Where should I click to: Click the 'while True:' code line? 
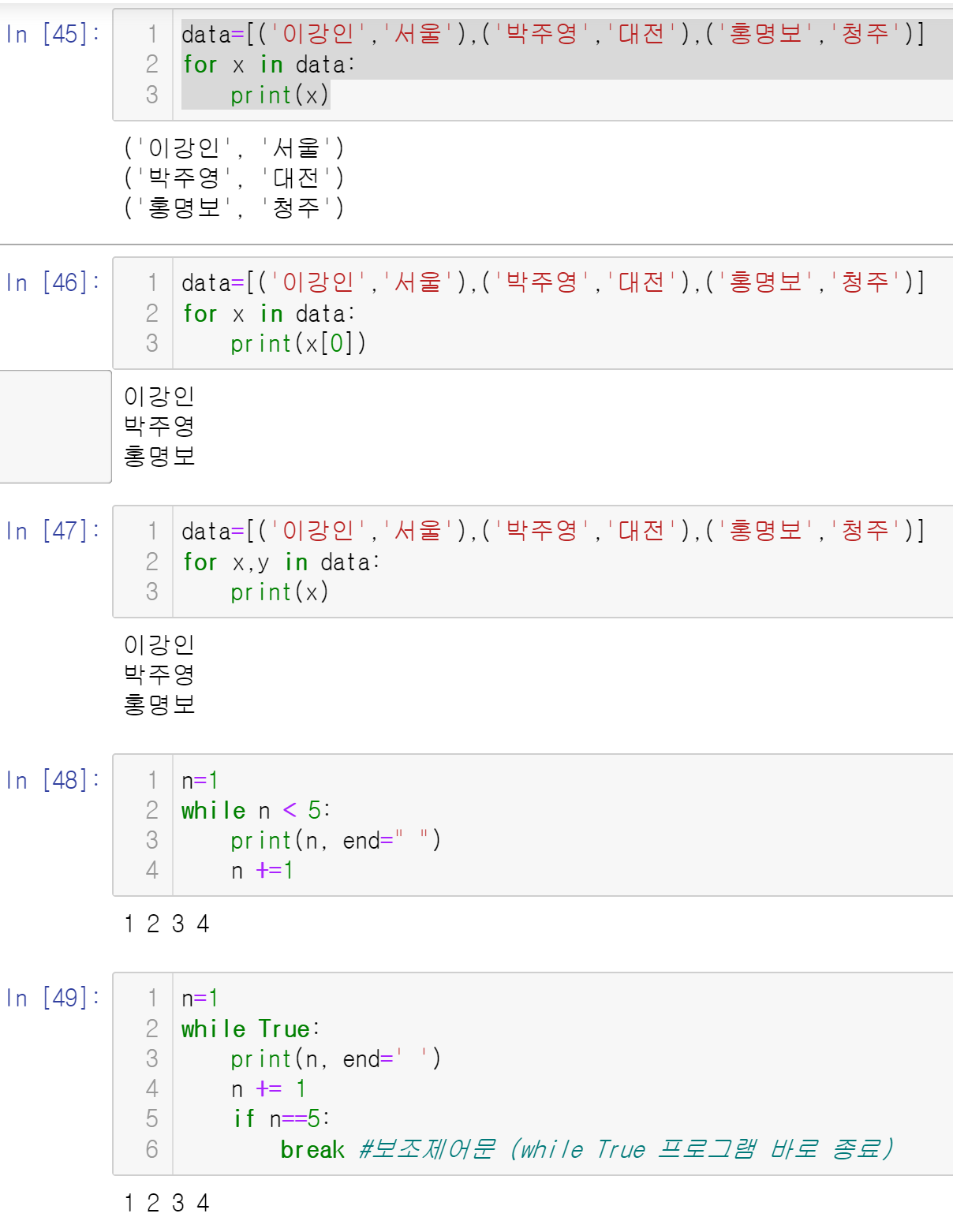[250, 1029]
